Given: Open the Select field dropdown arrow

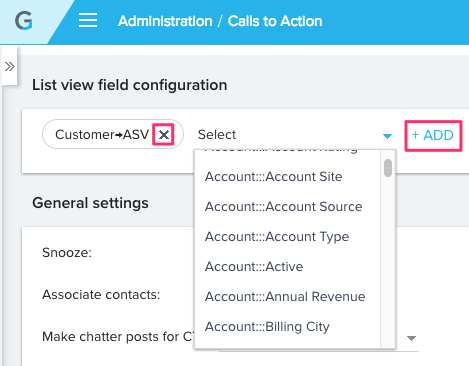Looking at the screenshot, I should click(387, 136).
